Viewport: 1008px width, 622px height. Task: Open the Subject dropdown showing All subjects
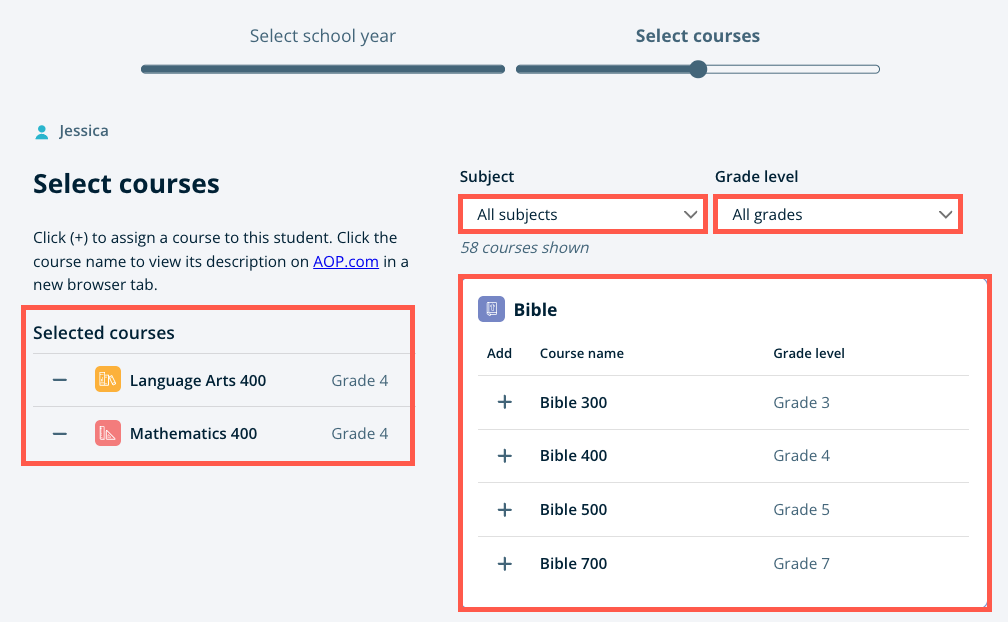(x=583, y=214)
